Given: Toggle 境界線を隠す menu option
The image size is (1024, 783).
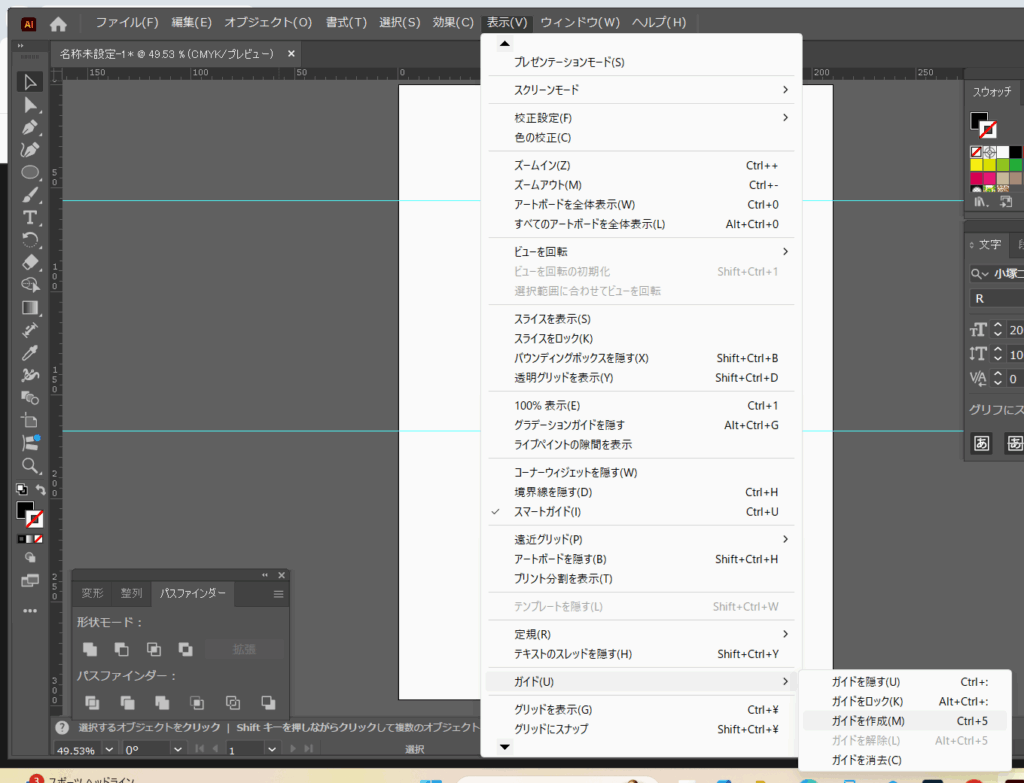Looking at the screenshot, I should tap(553, 492).
